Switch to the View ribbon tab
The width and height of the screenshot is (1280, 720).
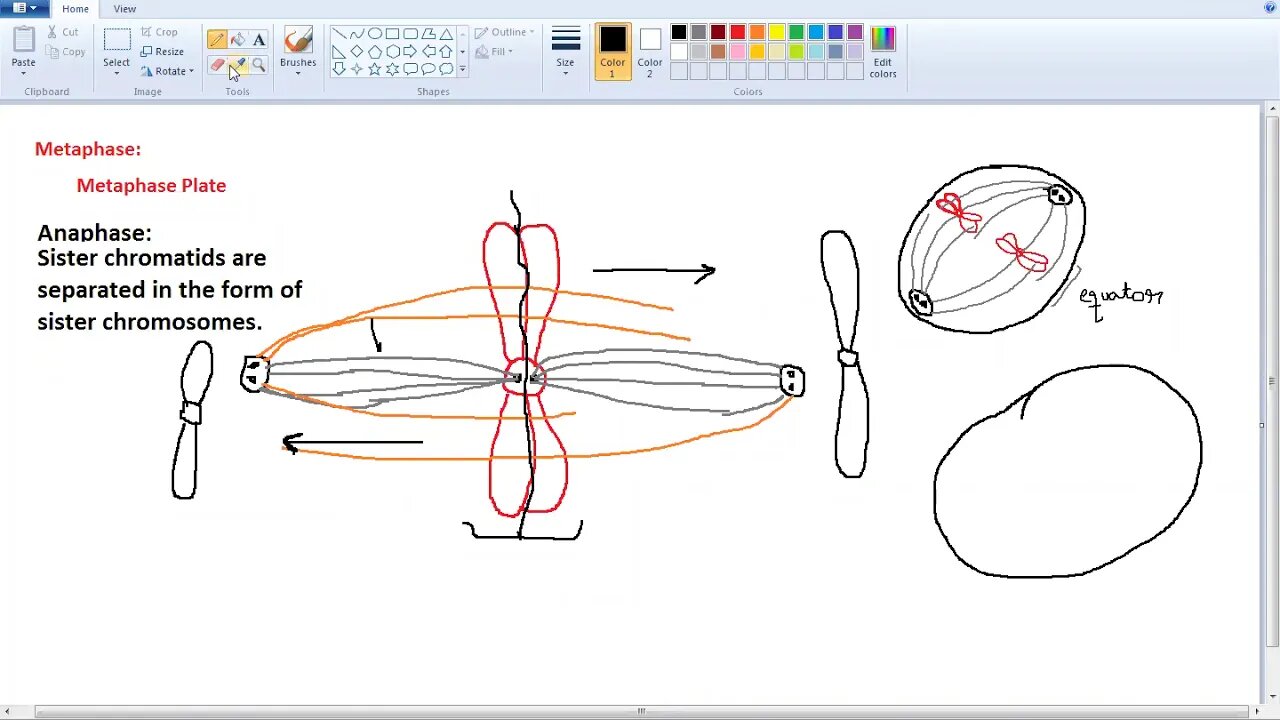(x=125, y=9)
